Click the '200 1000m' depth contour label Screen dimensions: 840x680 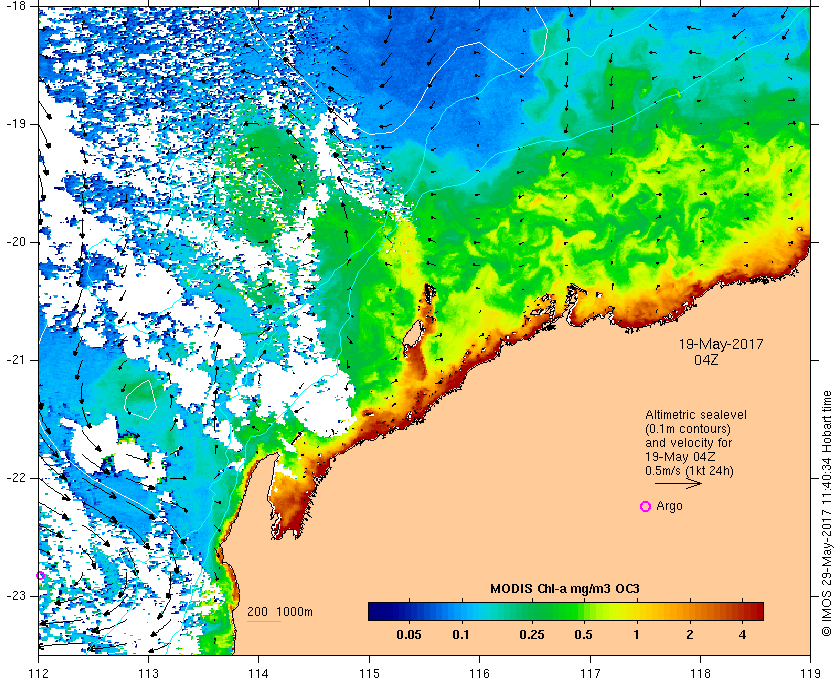click(280, 612)
